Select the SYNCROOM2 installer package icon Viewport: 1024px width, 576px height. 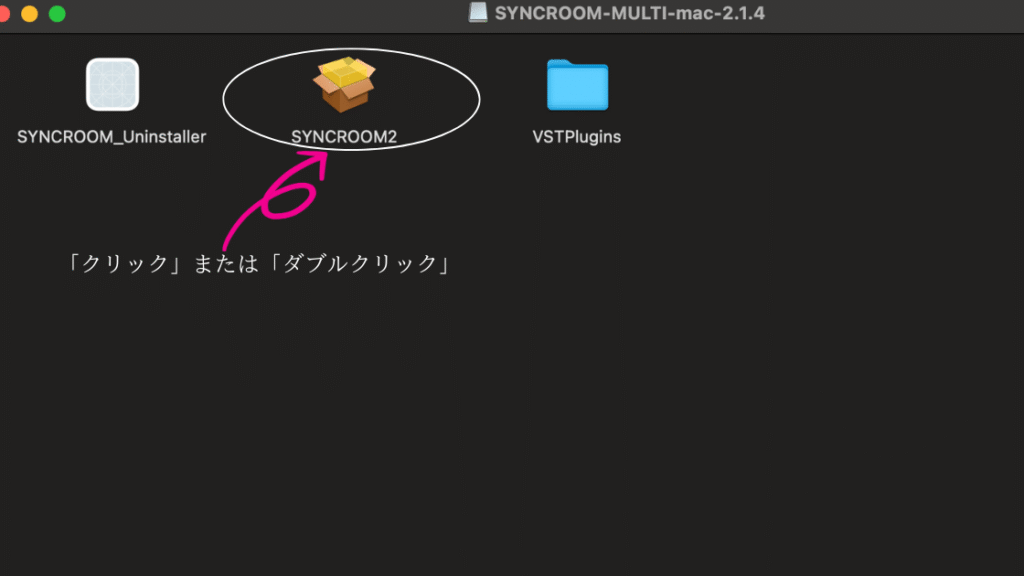point(344,84)
